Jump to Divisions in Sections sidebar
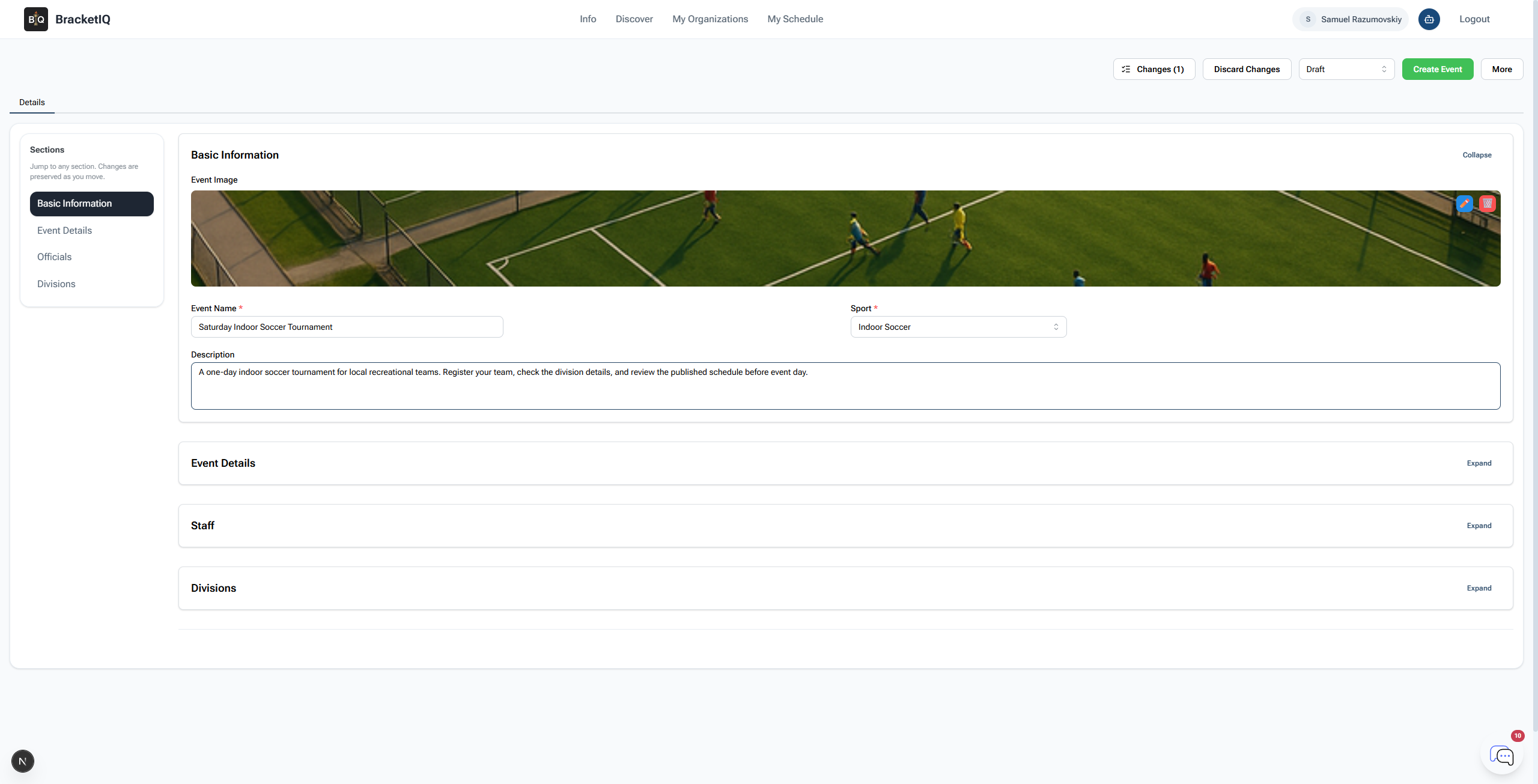This screenshot has width=1538, height=784. click(92, 284)
